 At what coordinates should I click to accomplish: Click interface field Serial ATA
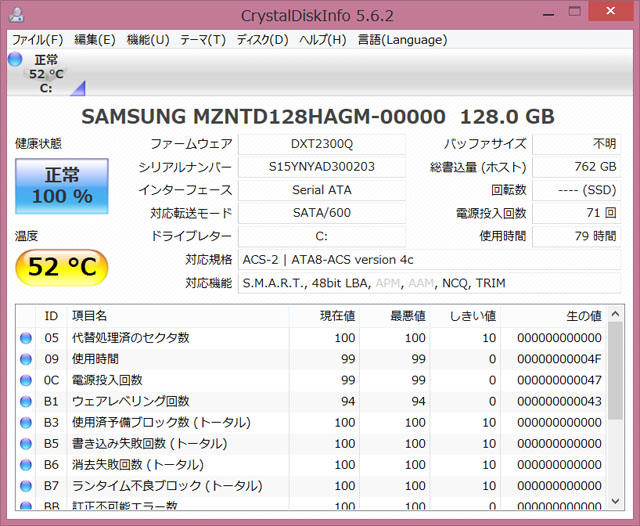(322, 190)
